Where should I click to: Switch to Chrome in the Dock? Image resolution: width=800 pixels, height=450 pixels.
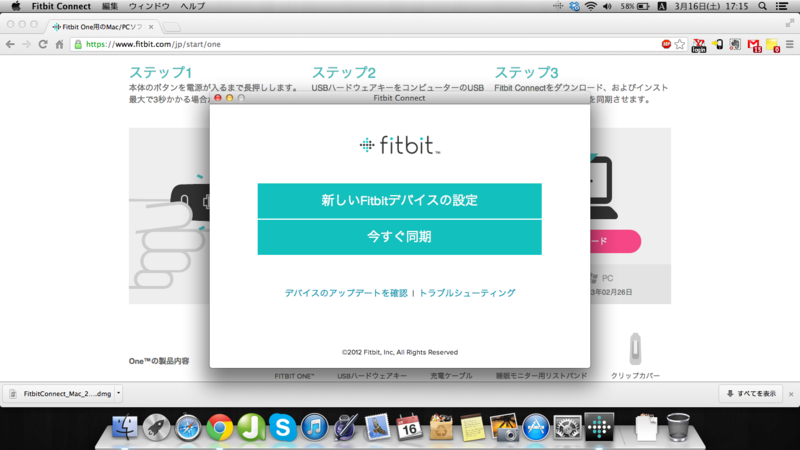point(220,427)
